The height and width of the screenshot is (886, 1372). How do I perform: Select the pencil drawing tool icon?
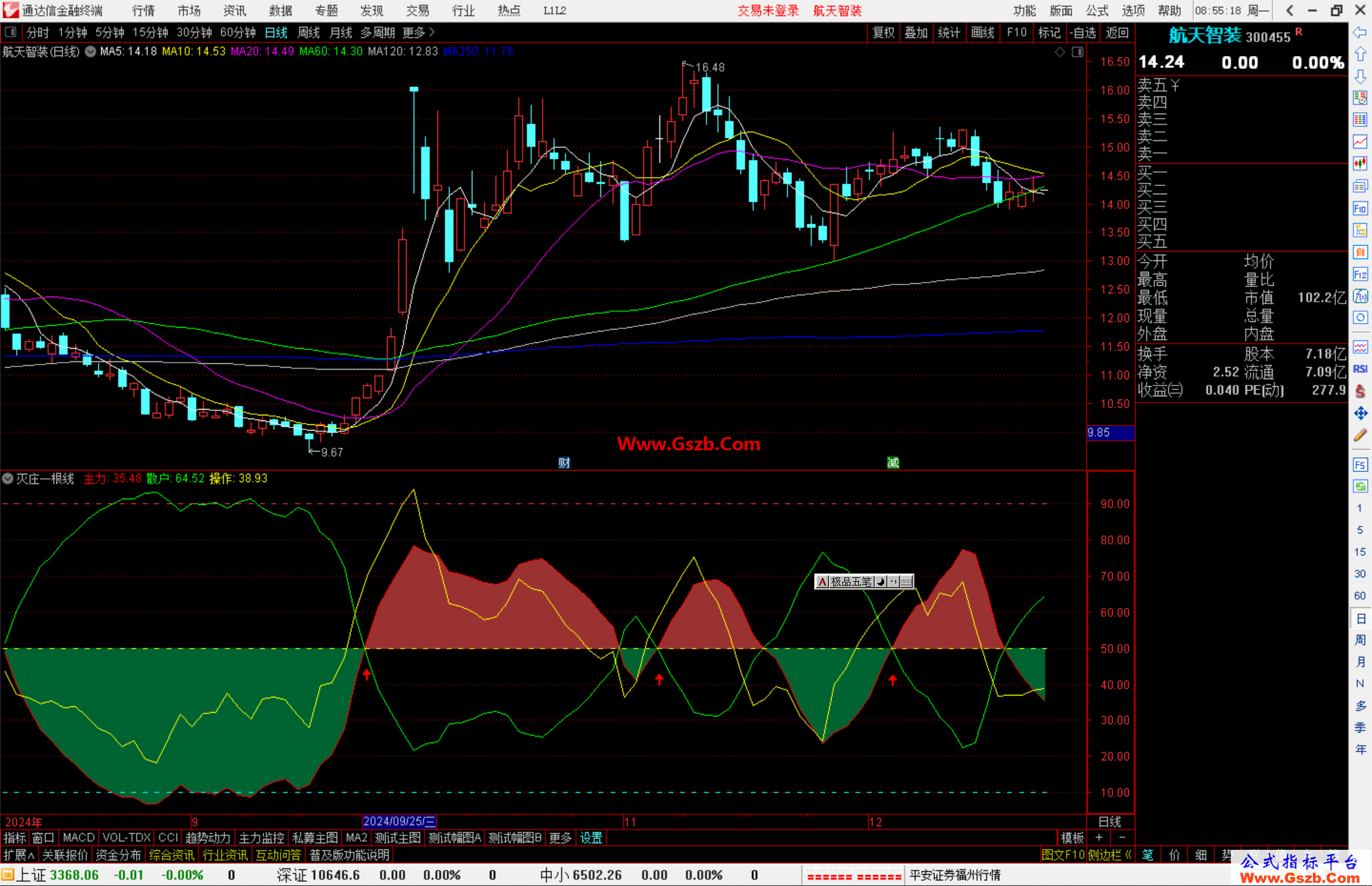1360,435
